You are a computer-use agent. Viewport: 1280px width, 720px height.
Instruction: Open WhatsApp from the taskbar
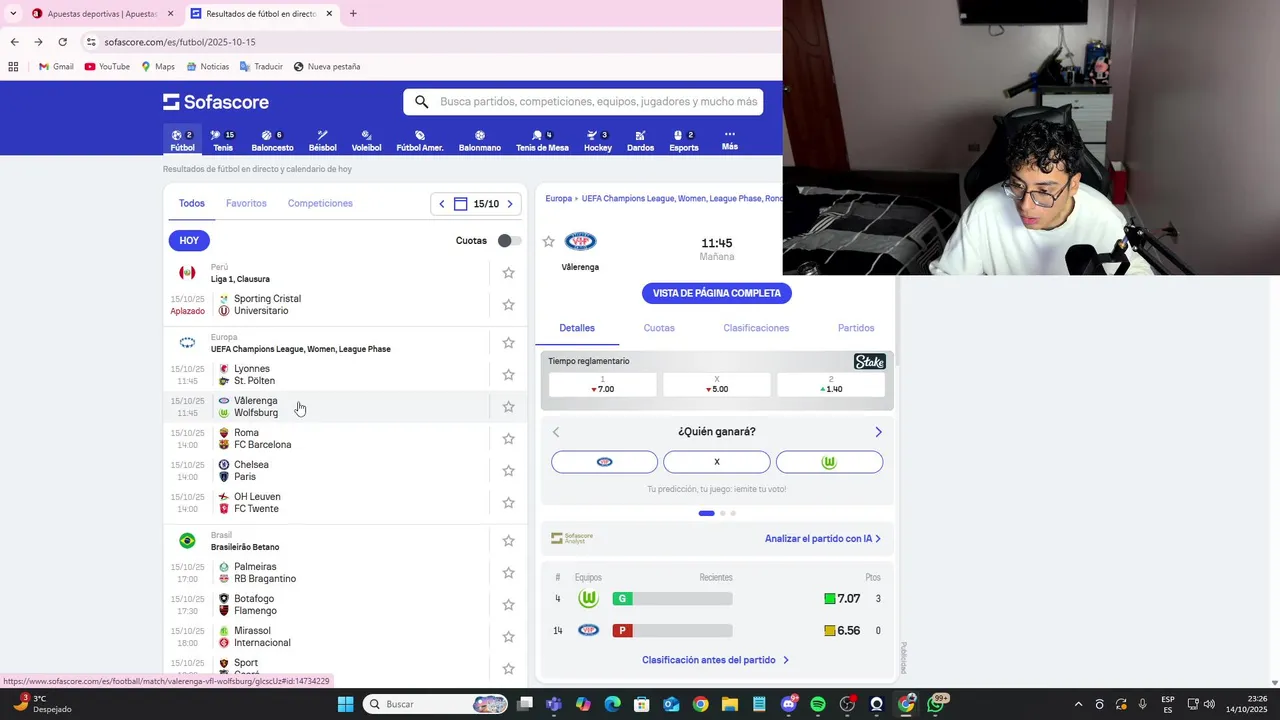[935, 704]
